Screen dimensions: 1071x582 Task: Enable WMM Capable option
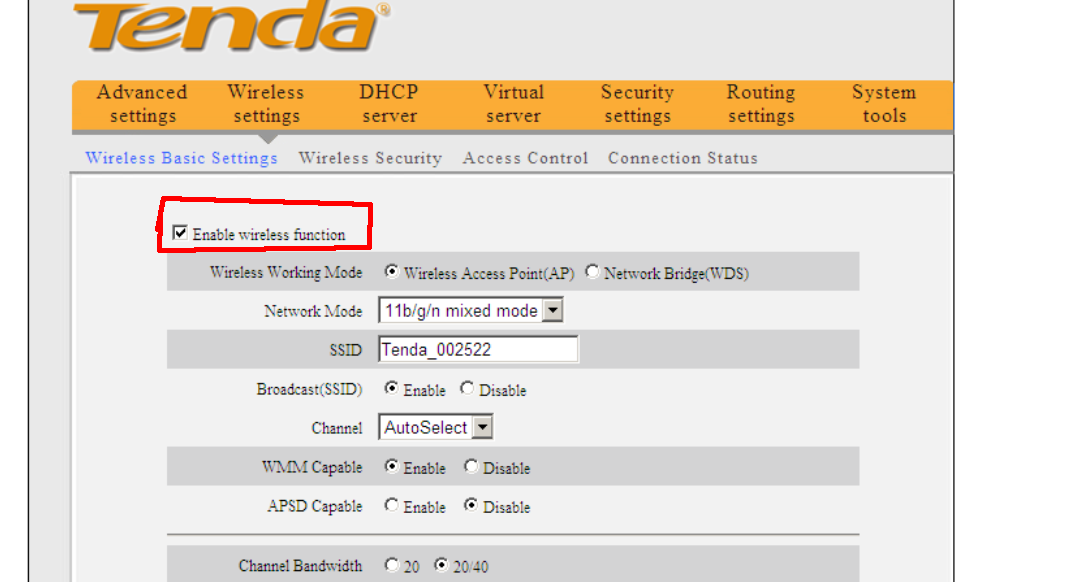(391, 467)
